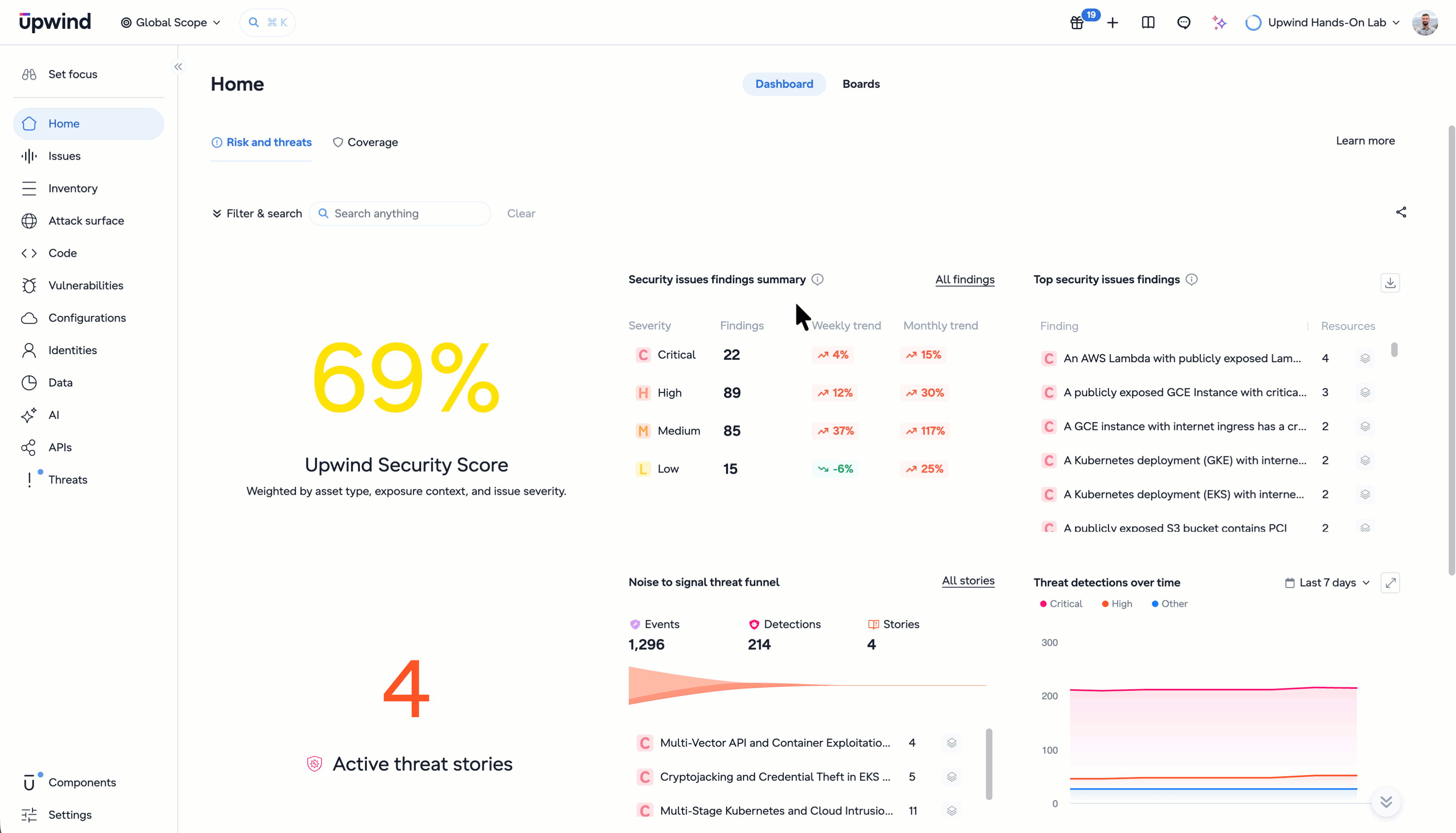This screenshot has height=833, width=1456.
Task: Open Vulnerabilities in sidebar
Action: click(89, 286)
